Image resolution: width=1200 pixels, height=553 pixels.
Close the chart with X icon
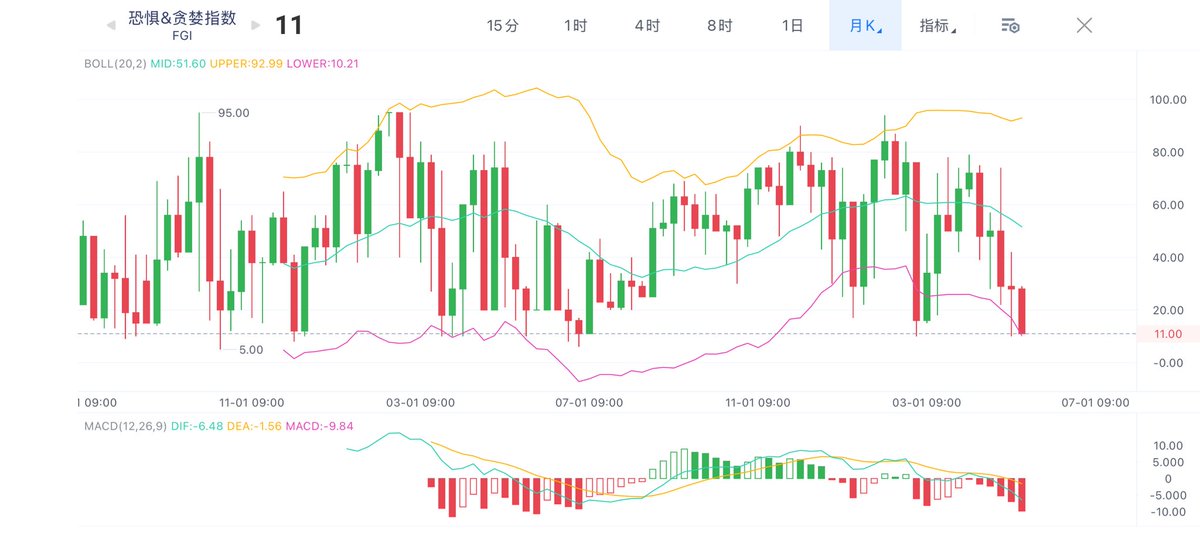[x=1084, y=25]
